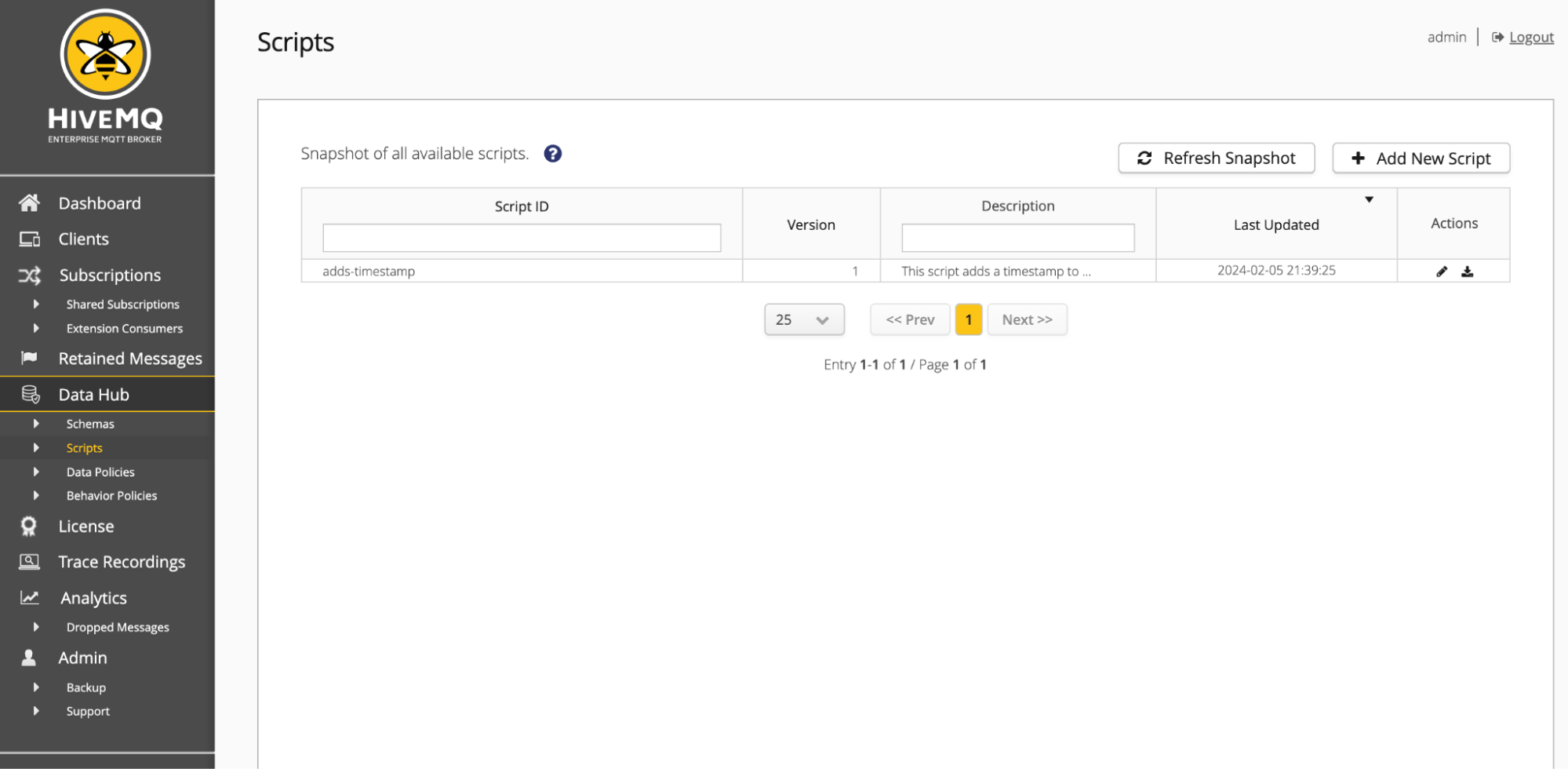The width and height of the screenshot is (1568, 769).
Task: Click the Dashboard house icon
Action: [29, 203]
